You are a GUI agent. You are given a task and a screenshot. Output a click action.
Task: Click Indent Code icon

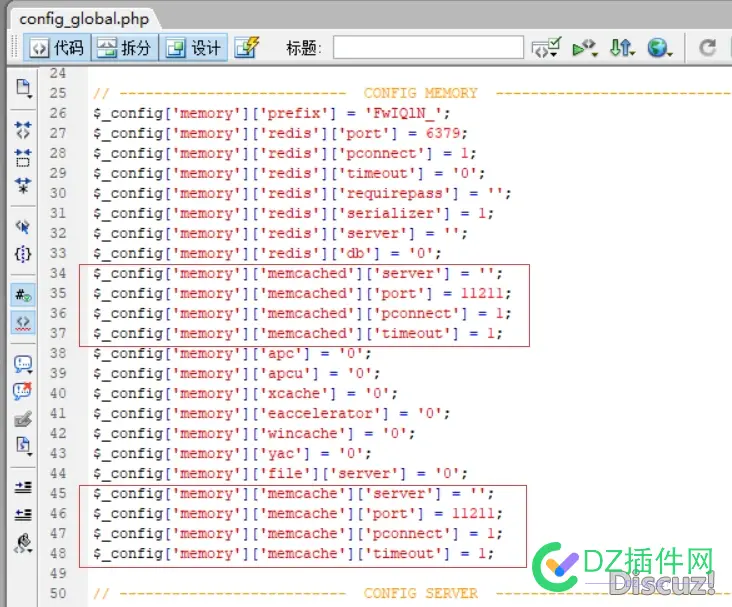click(23, 487)
